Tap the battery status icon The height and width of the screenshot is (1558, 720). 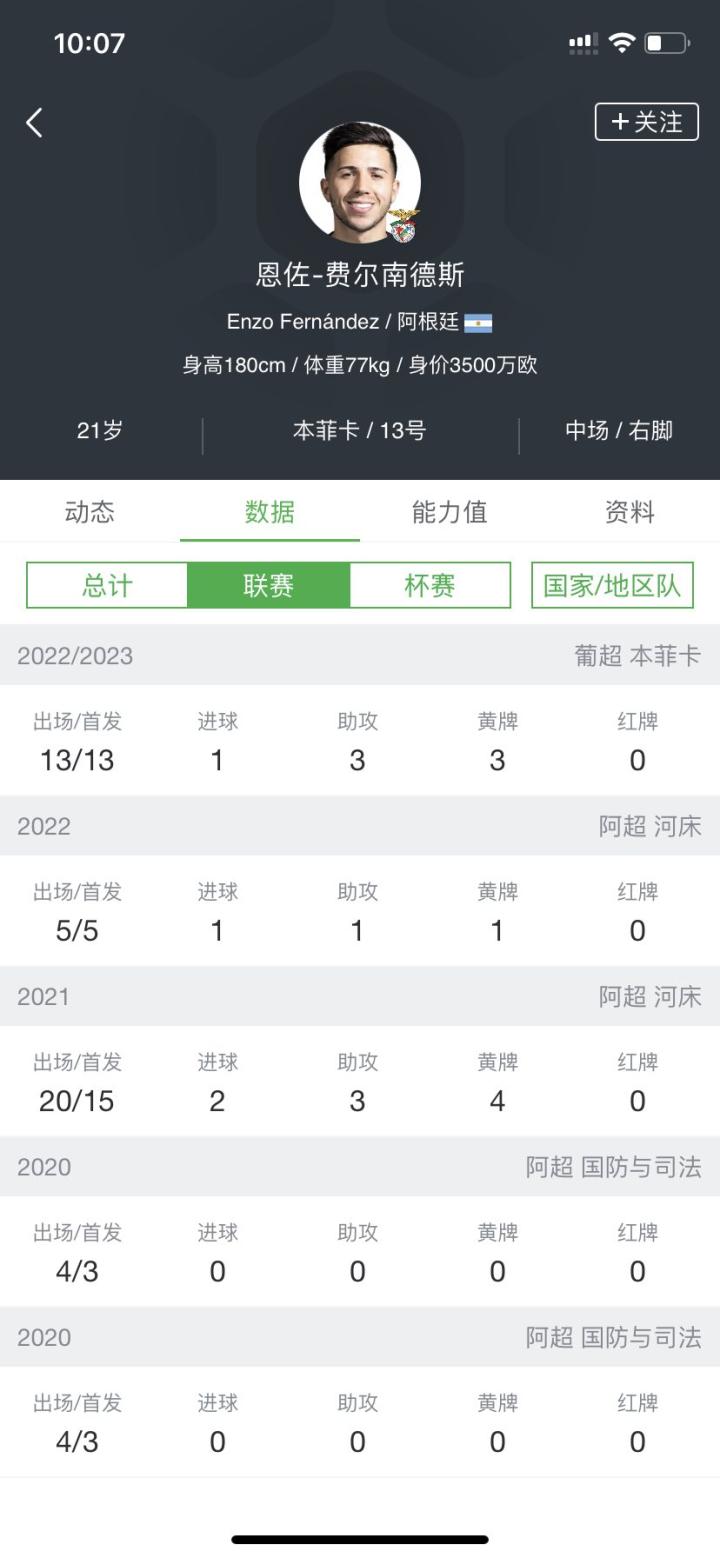[x=667, y=43]
